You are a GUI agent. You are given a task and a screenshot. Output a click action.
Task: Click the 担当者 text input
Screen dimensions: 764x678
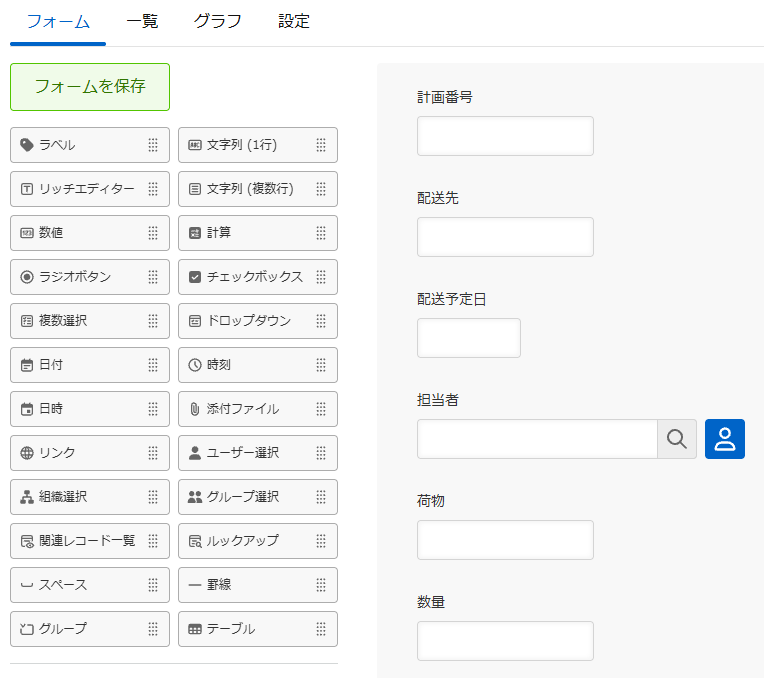tap(537, 439)
